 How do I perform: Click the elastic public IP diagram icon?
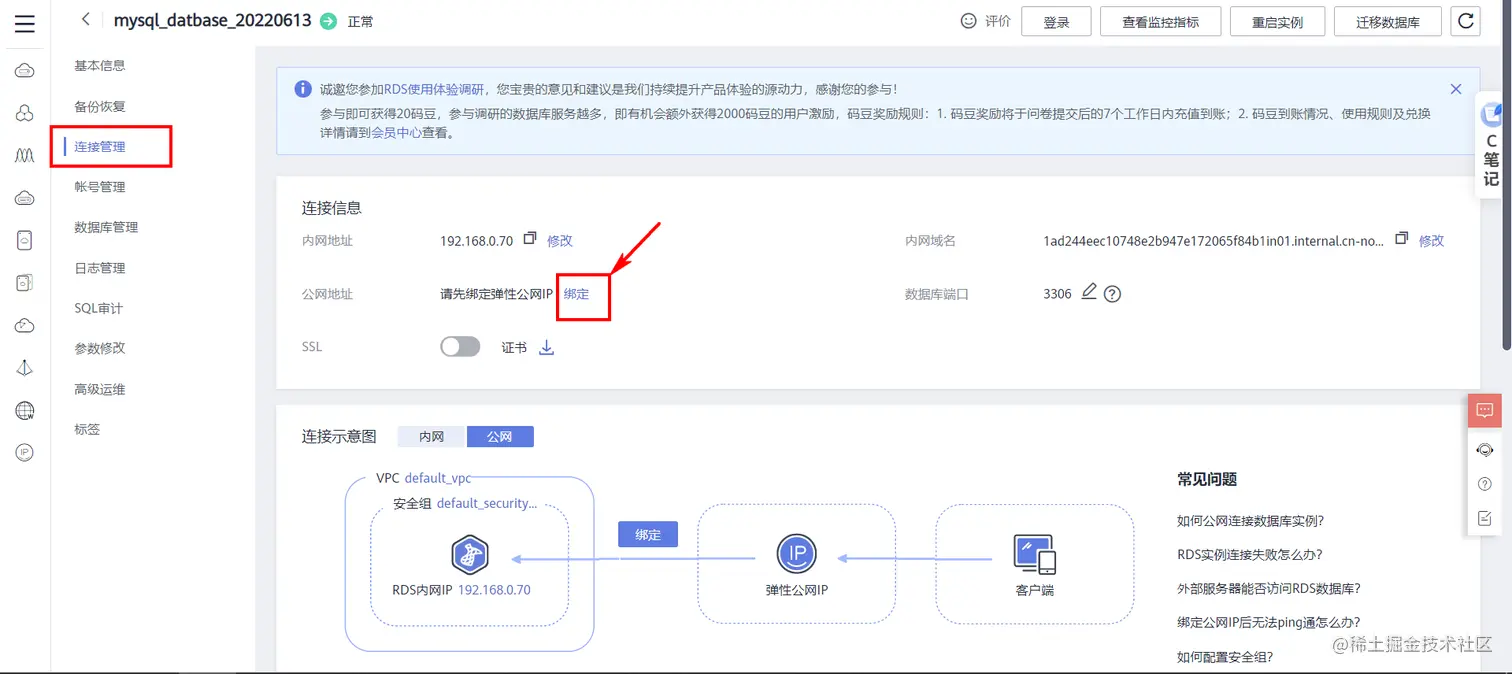(797, 553)
